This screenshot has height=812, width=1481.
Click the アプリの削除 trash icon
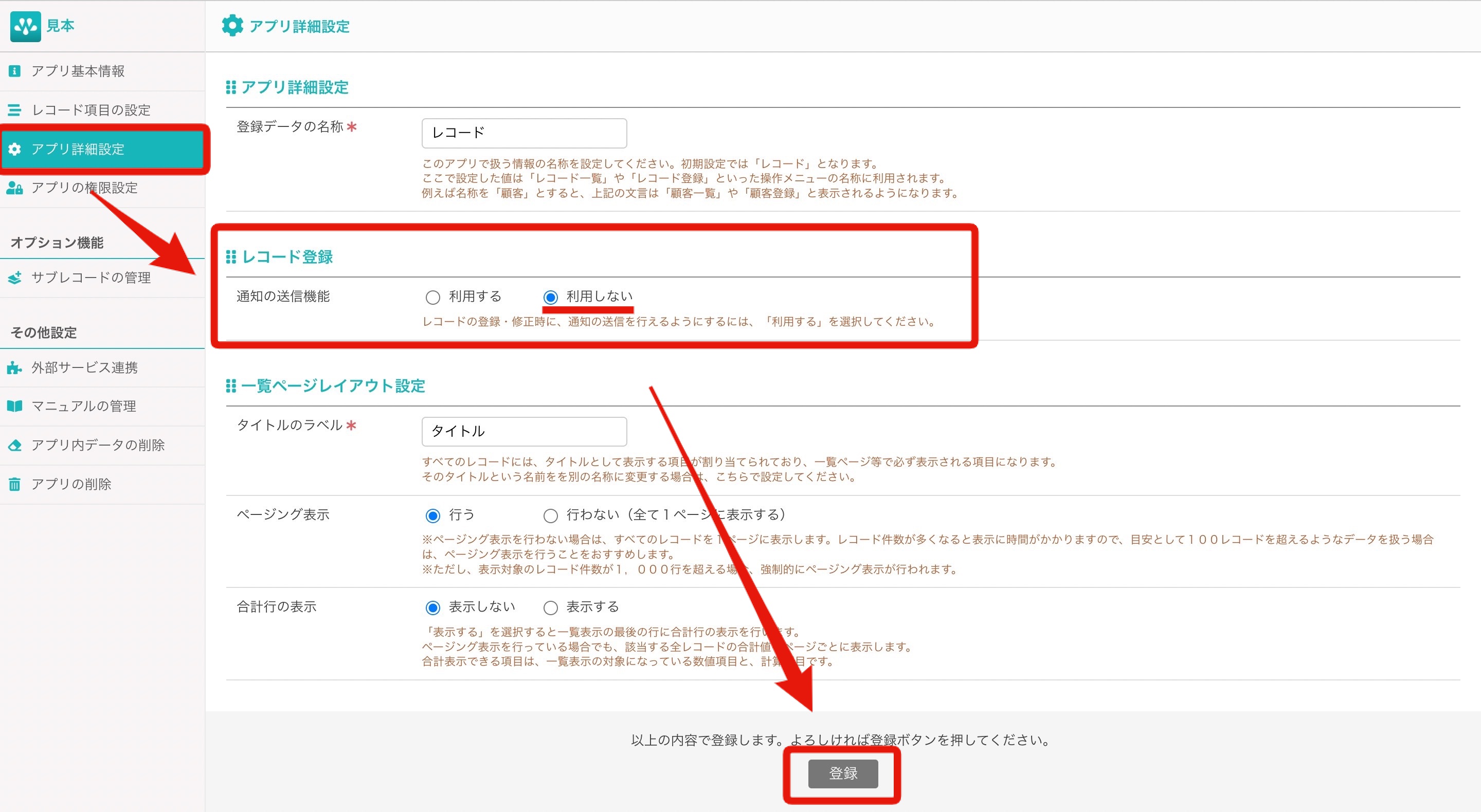pos(15,485)
